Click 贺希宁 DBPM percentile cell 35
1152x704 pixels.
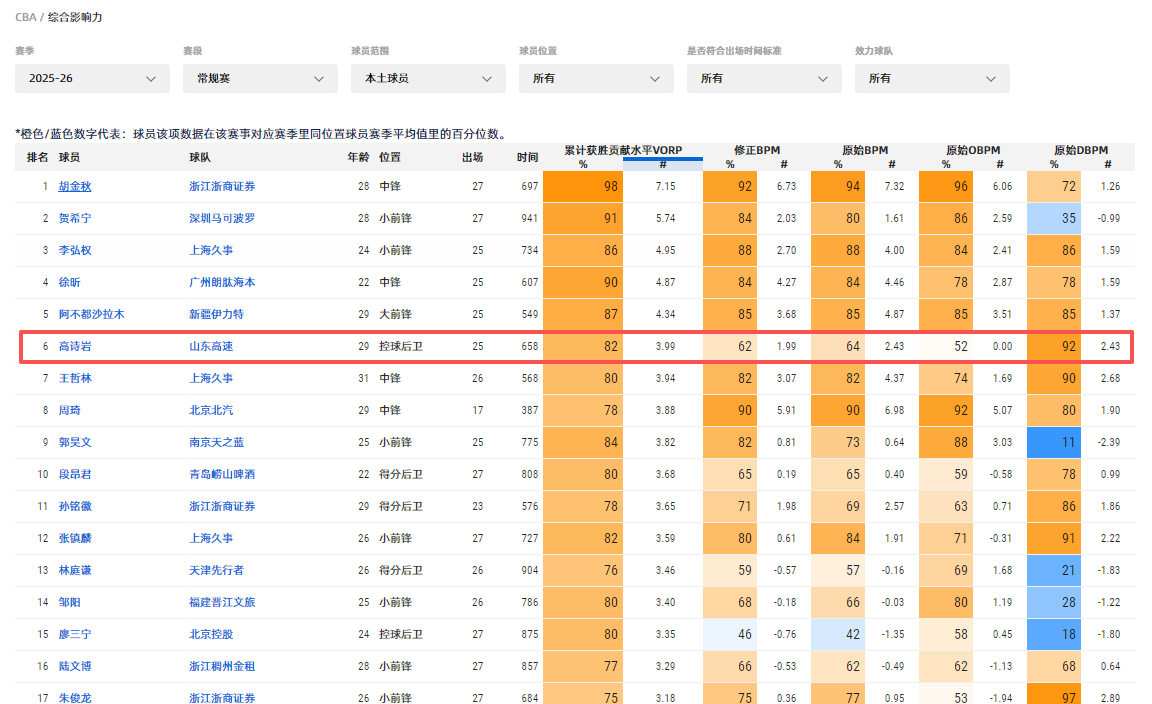coord(1054,218)
